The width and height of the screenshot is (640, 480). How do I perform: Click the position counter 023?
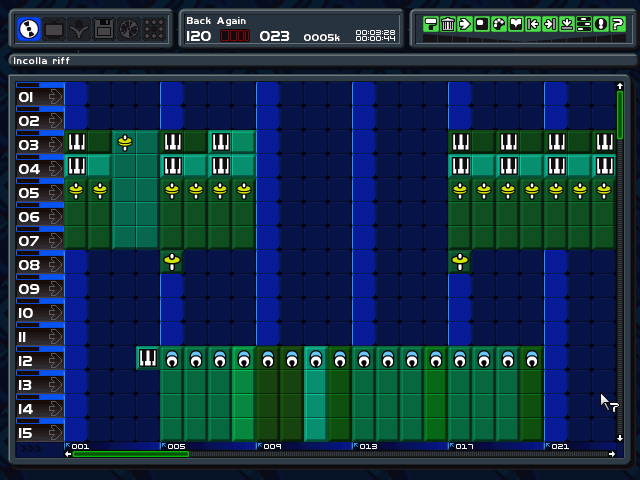click(x=274, y=36)
